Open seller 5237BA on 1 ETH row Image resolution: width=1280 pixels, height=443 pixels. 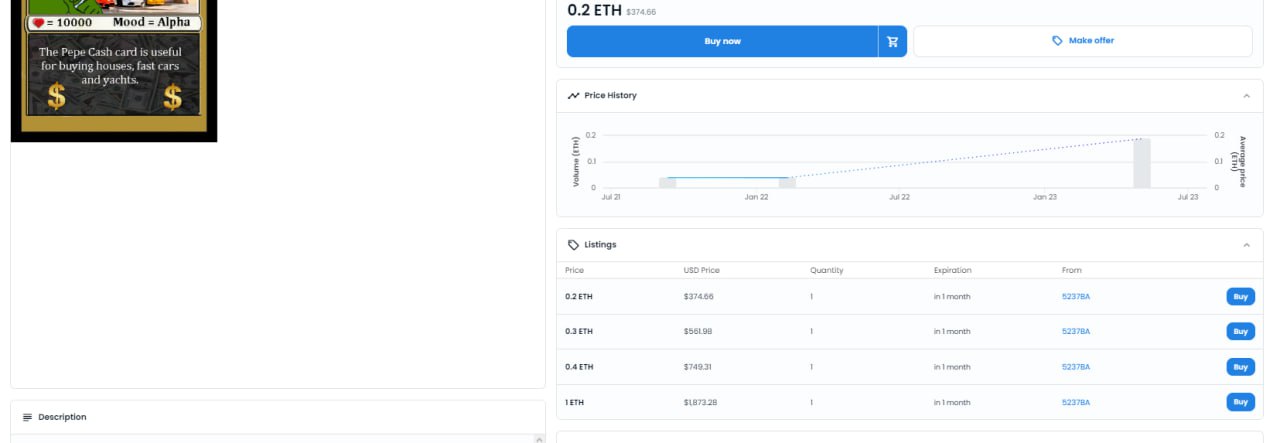click(x=1075, y=402)
